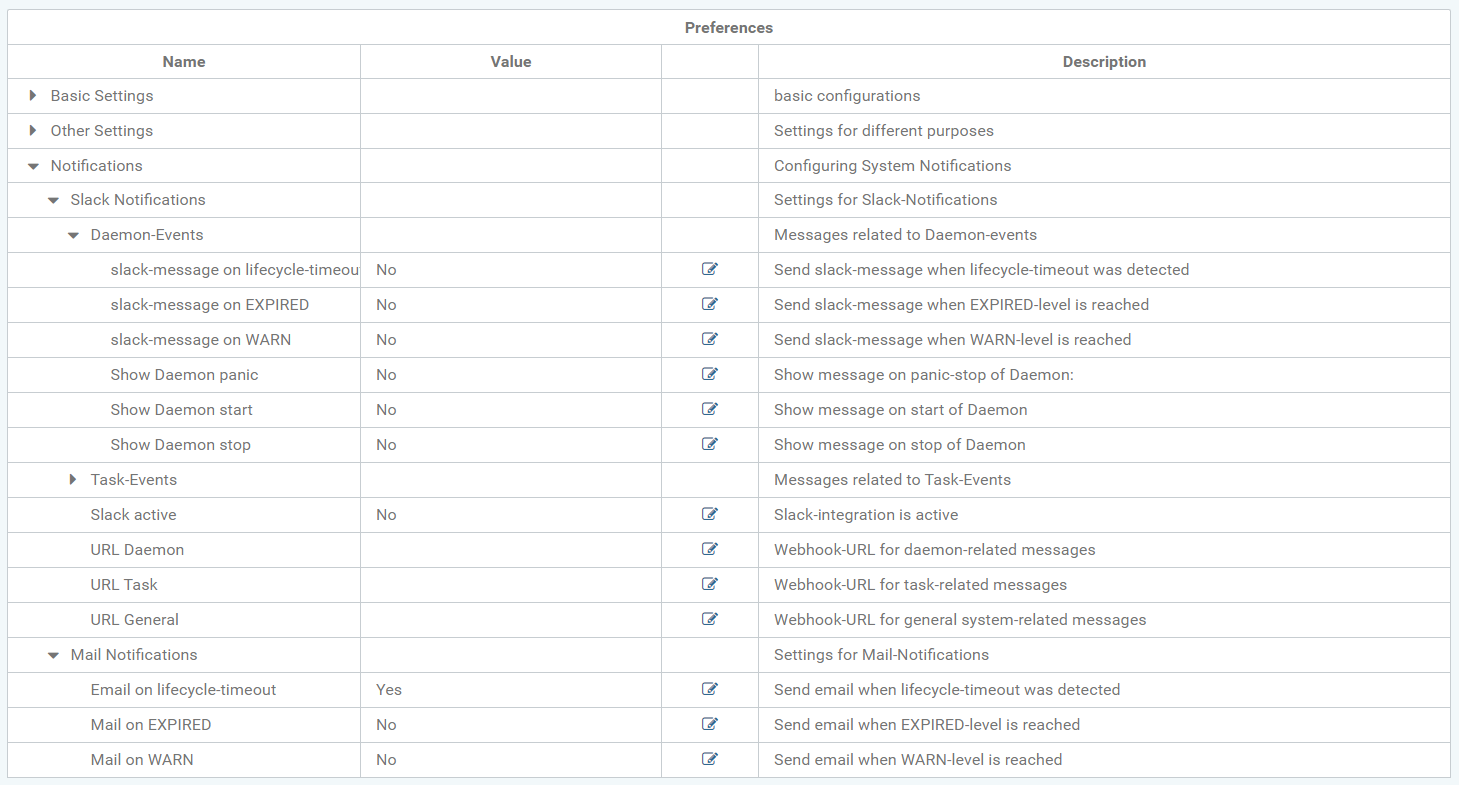This screenshot has width=1459, height=785.
Task: Collapse the Daemon-Events group
Action: click(73, 235)
